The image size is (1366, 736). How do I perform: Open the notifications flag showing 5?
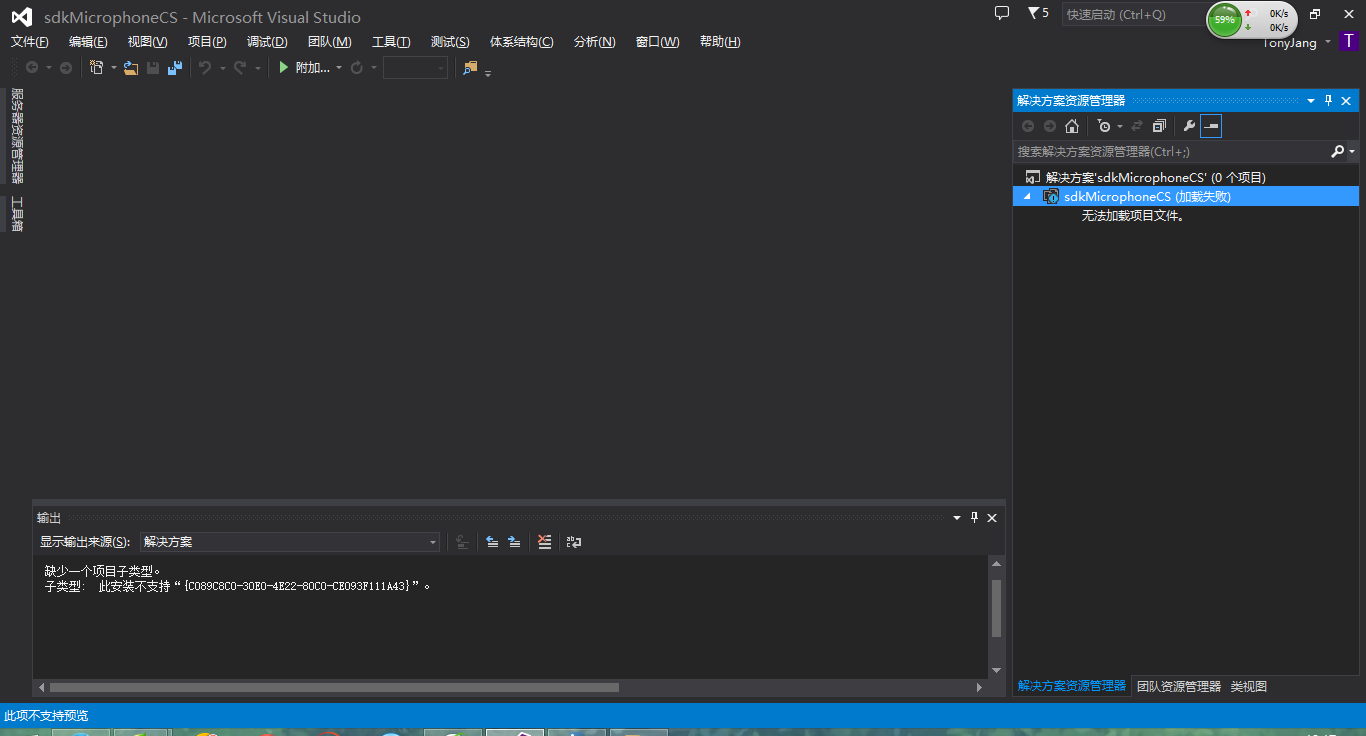pyautogui.click(x=1038, y=13)
